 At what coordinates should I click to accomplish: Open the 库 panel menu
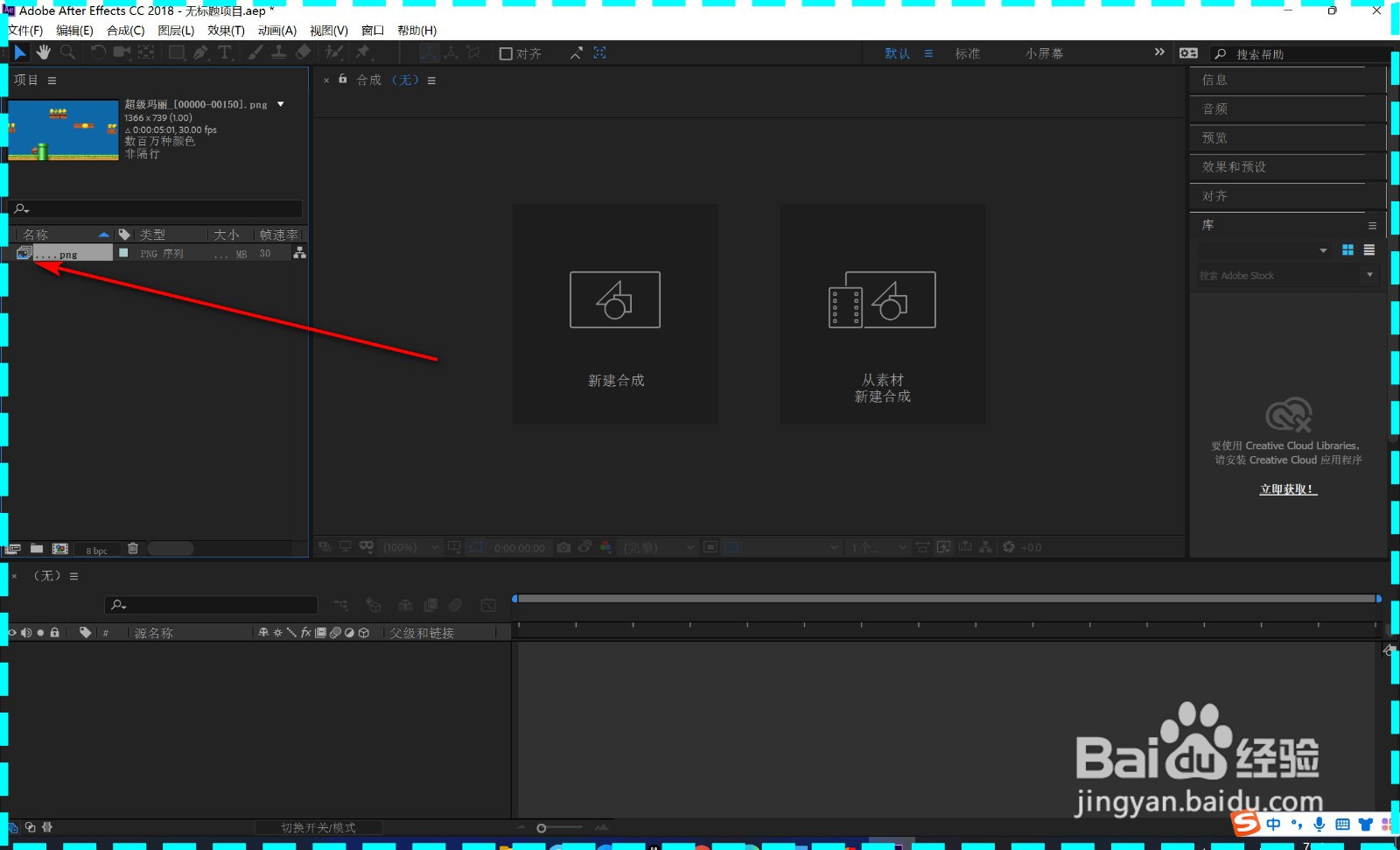pos(1372,226)
